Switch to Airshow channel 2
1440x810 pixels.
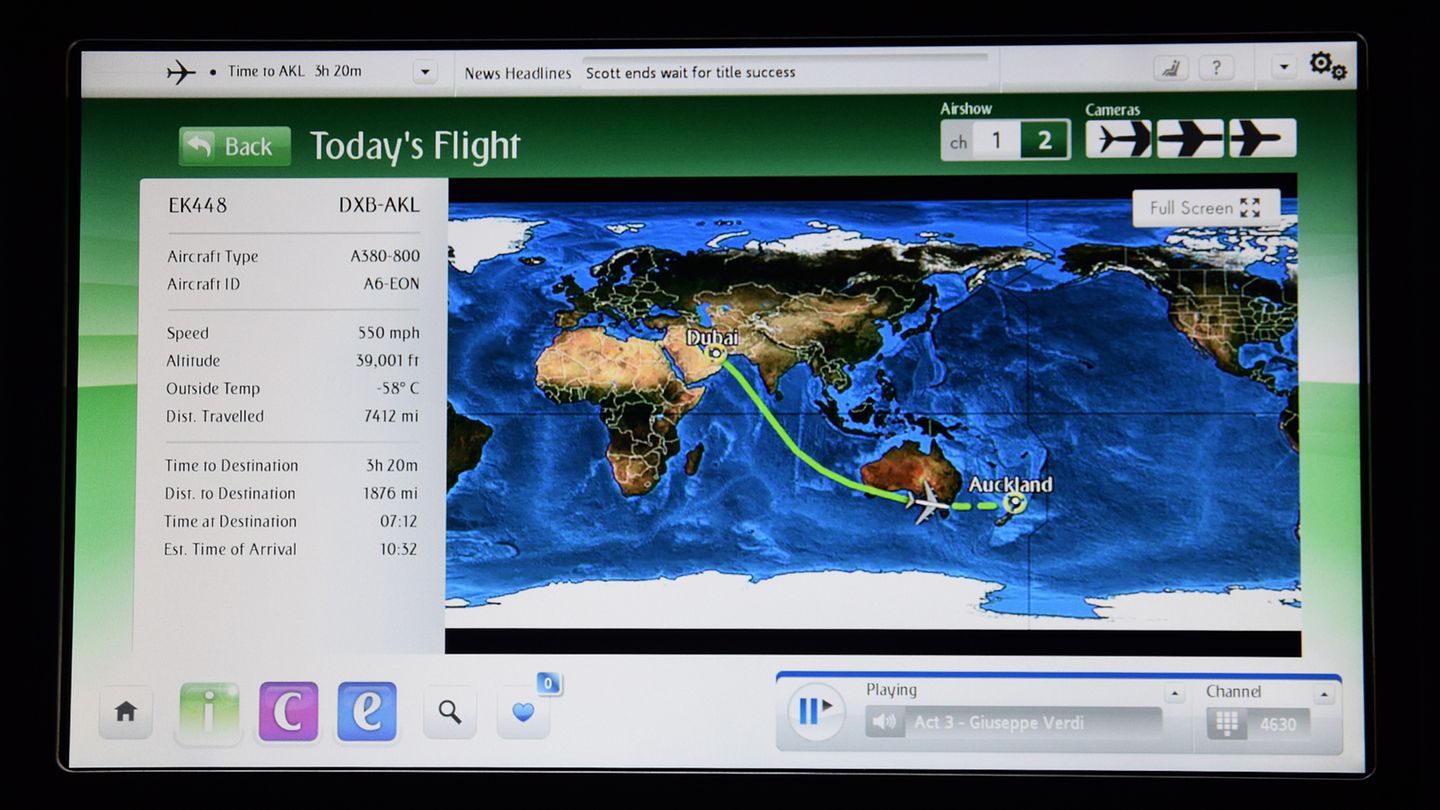(1044, 141)
